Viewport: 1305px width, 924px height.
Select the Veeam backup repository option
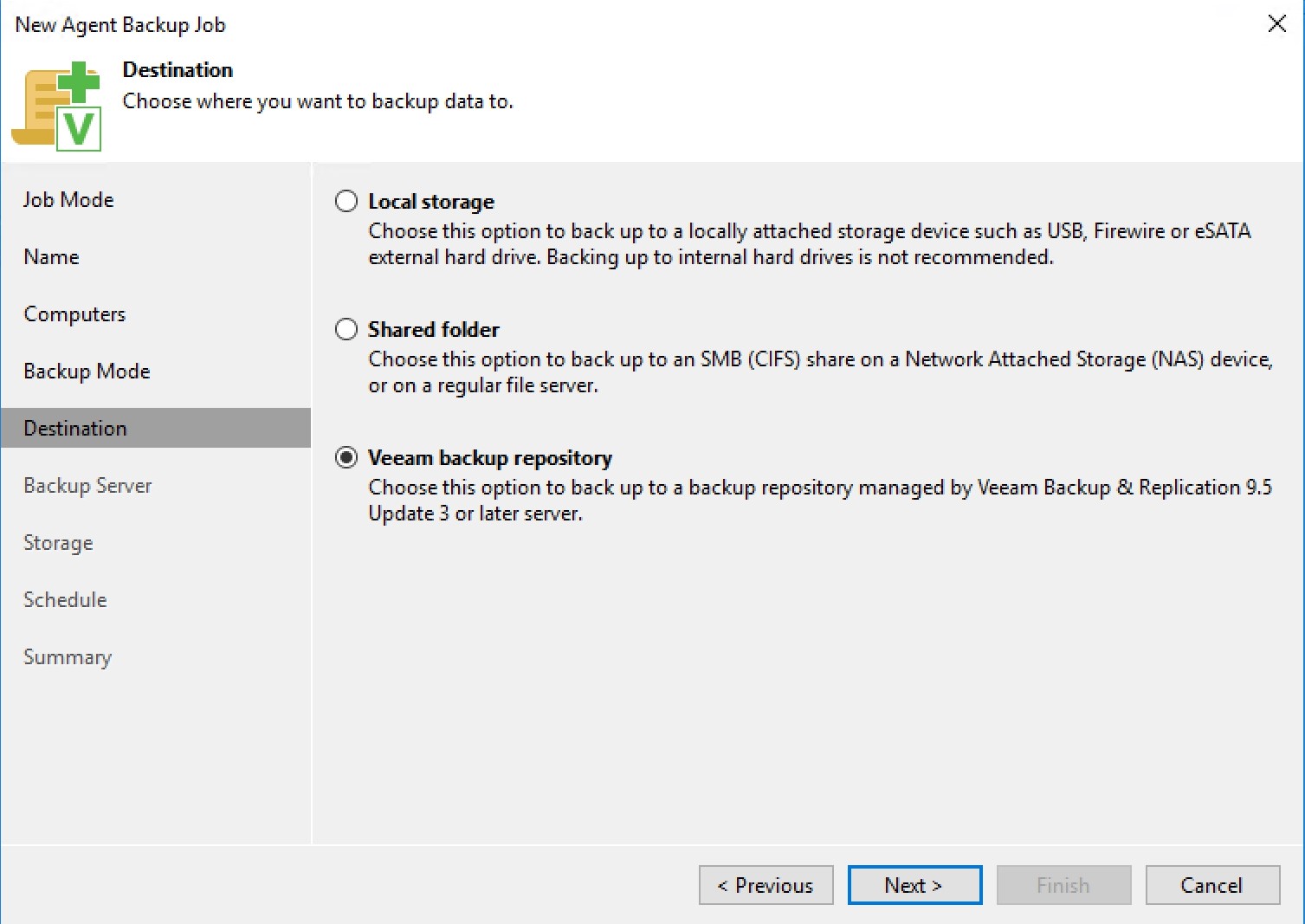pyautogui.click(x=346, y=457)
